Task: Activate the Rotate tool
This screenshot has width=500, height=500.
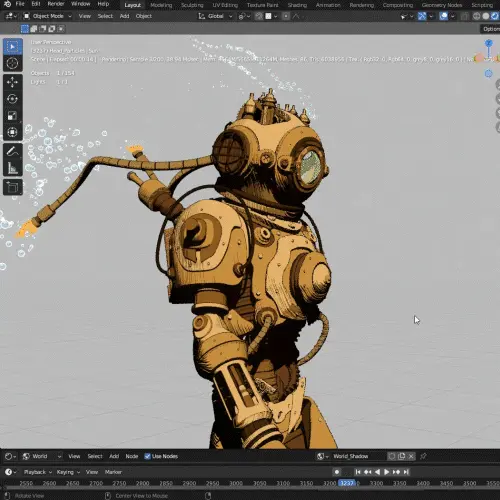Action: coord(13,99)
